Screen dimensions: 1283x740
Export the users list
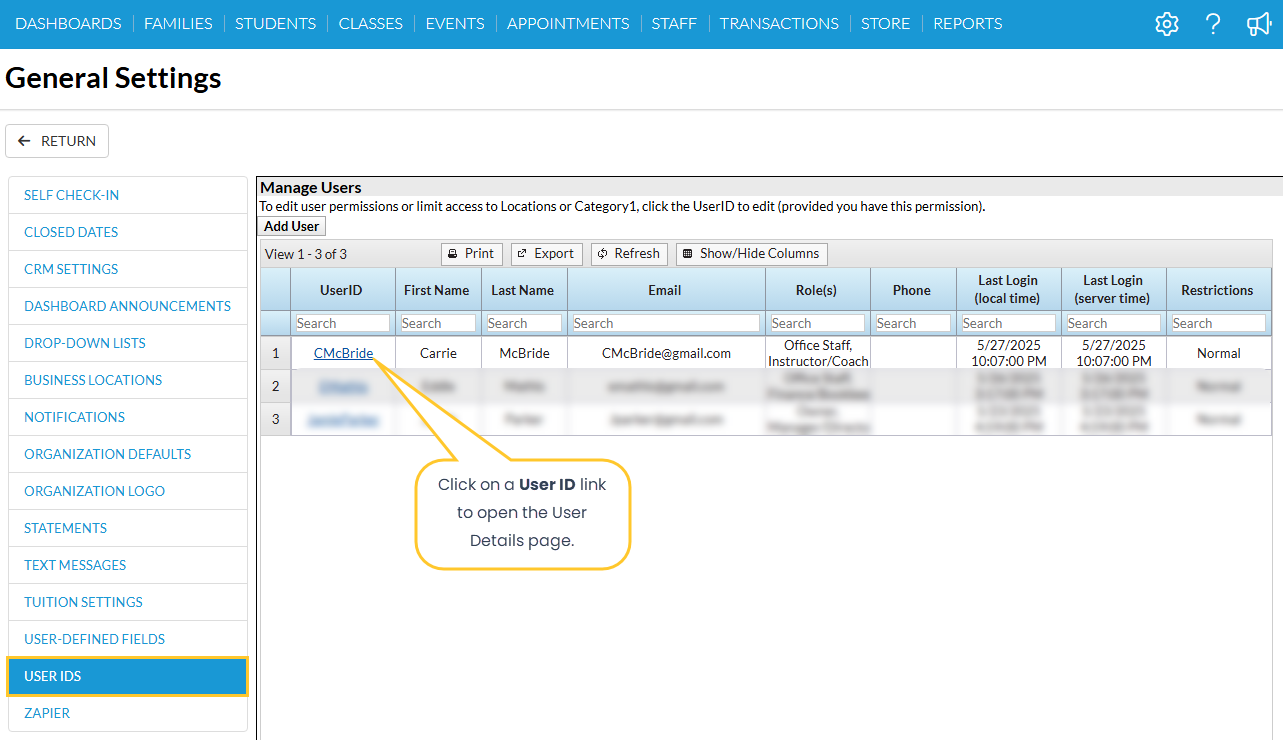click(546, 254)
